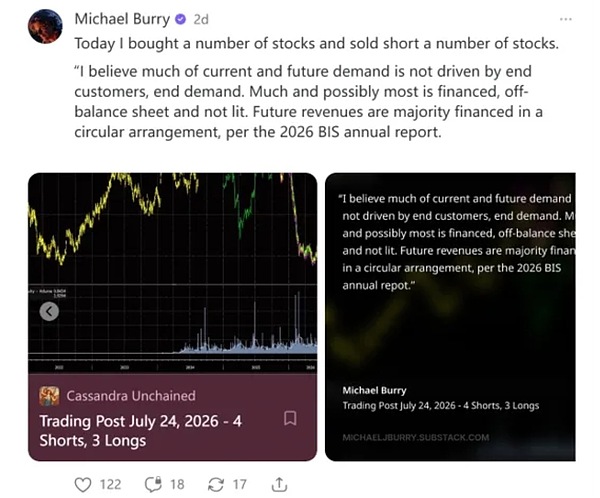Image resolution: width=600 pixels, height=498 pixels.
Task: View the 2d post timestamp
Action: click(x=201, y=20)
